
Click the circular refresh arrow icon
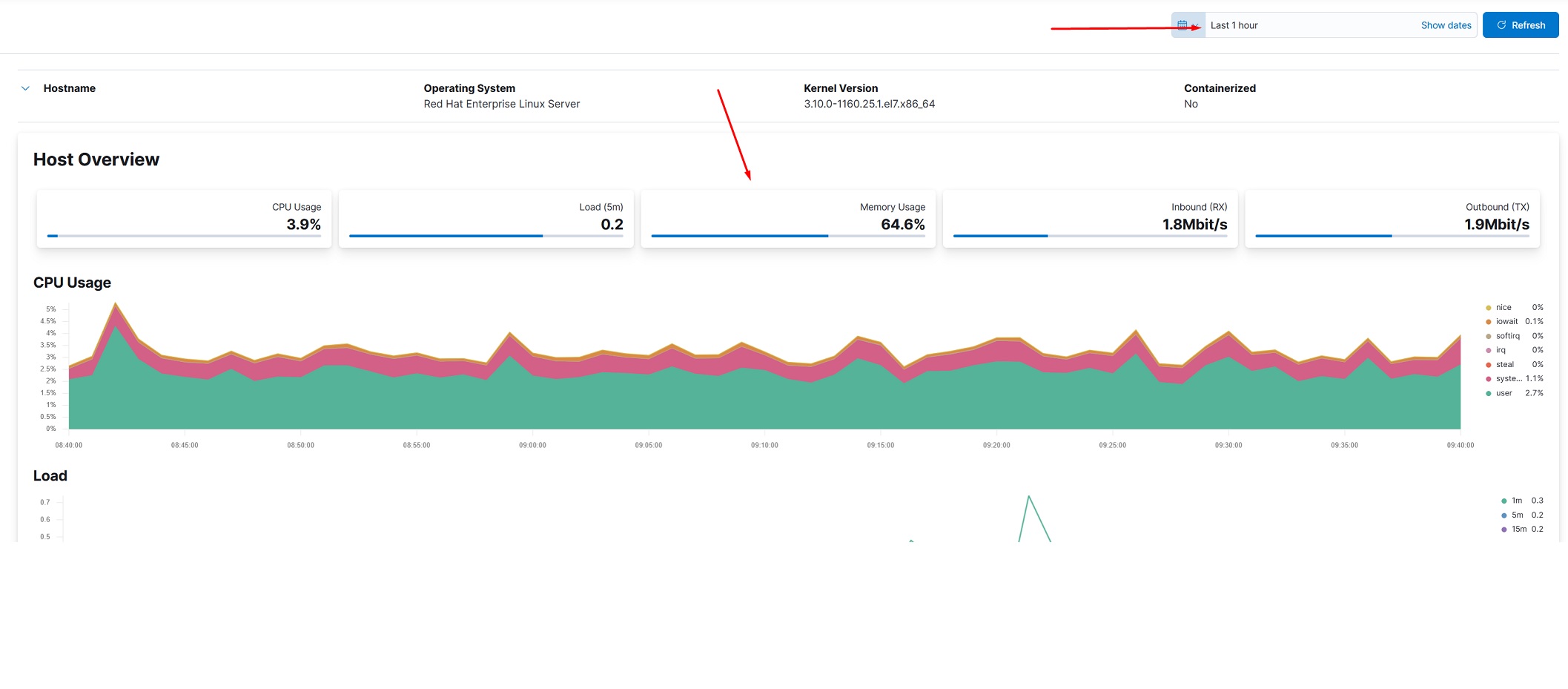tap(1500, 24)
